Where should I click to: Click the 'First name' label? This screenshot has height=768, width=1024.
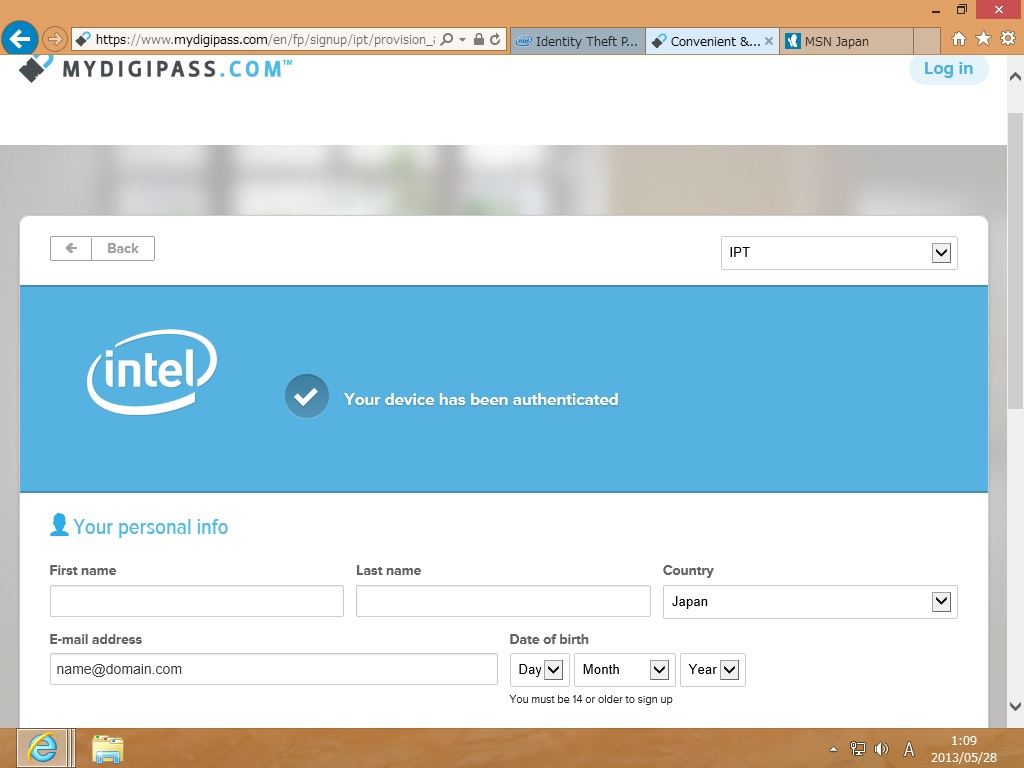click(x=83, y=570)
